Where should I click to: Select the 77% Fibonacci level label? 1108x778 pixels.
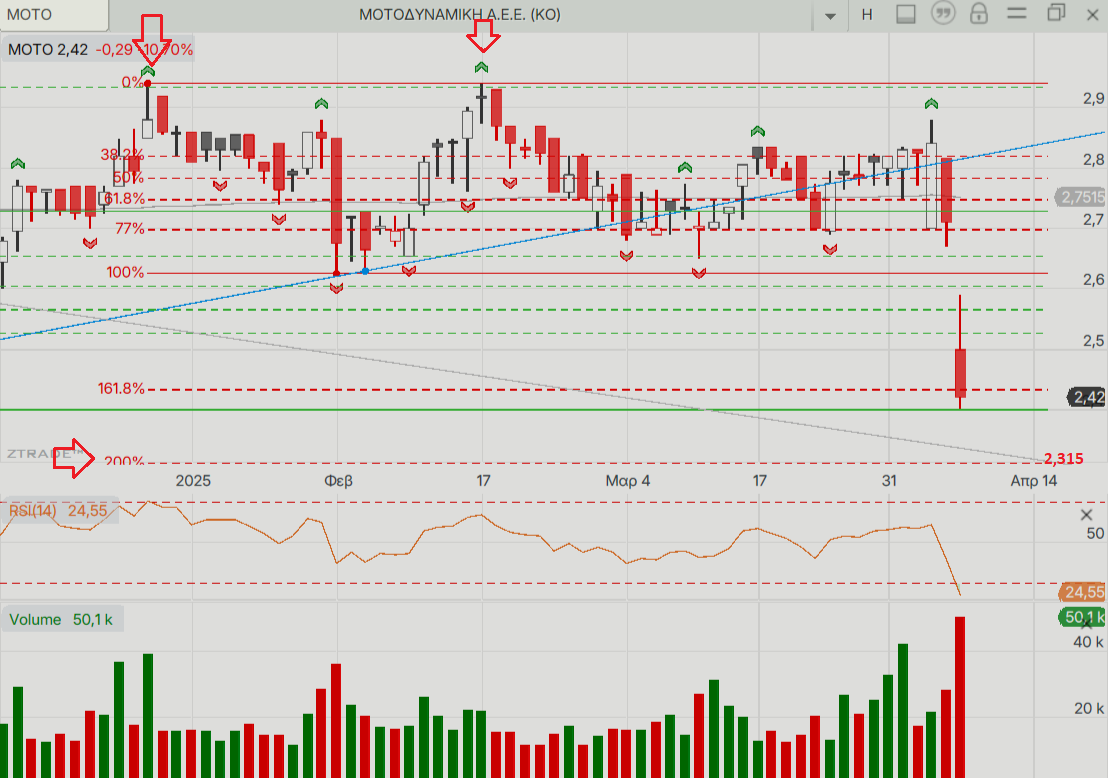coord(129,228)
